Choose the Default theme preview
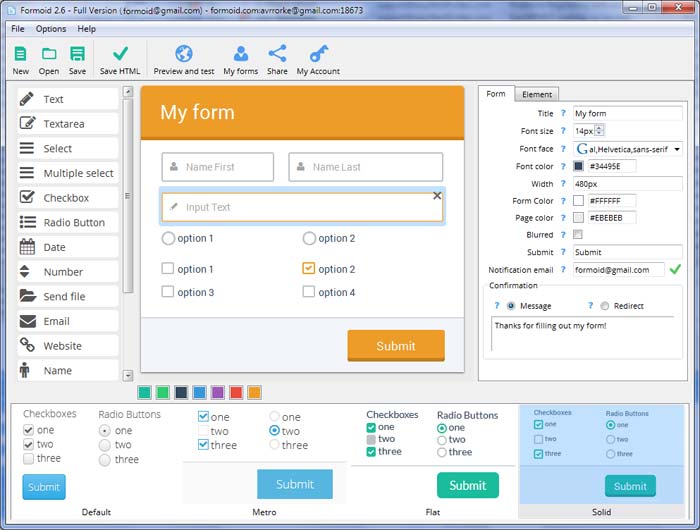 coord(96,461)
